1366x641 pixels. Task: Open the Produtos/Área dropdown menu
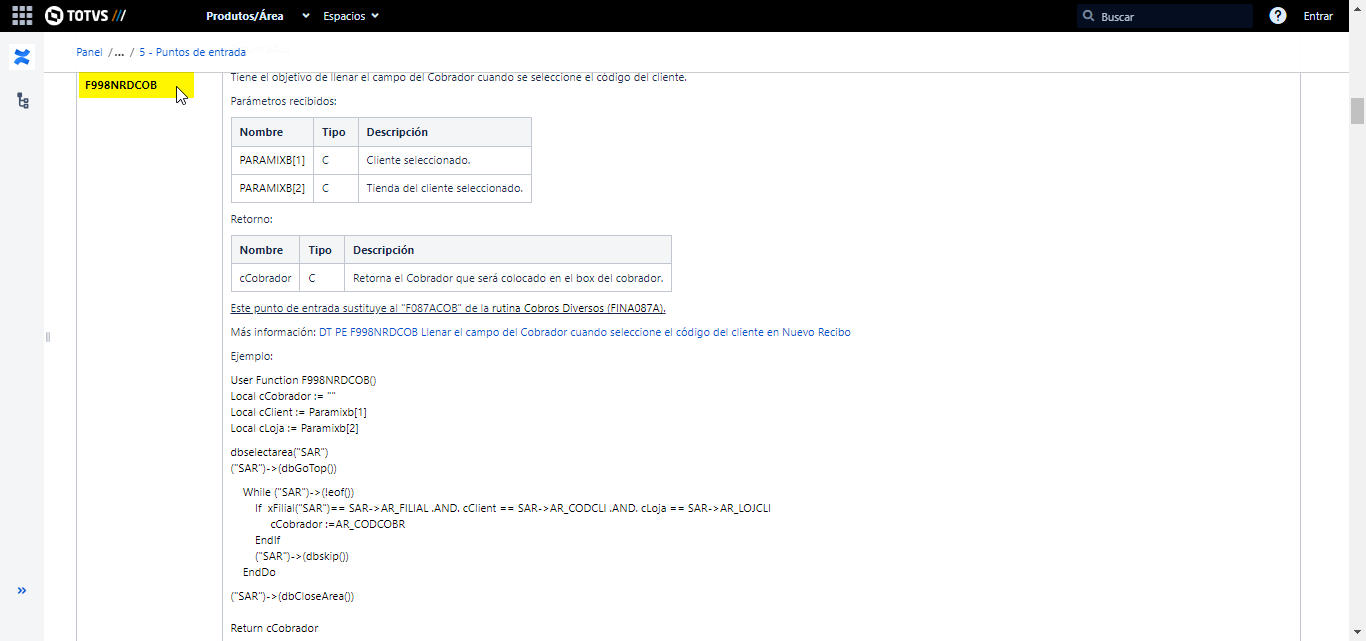pos(258,16)
